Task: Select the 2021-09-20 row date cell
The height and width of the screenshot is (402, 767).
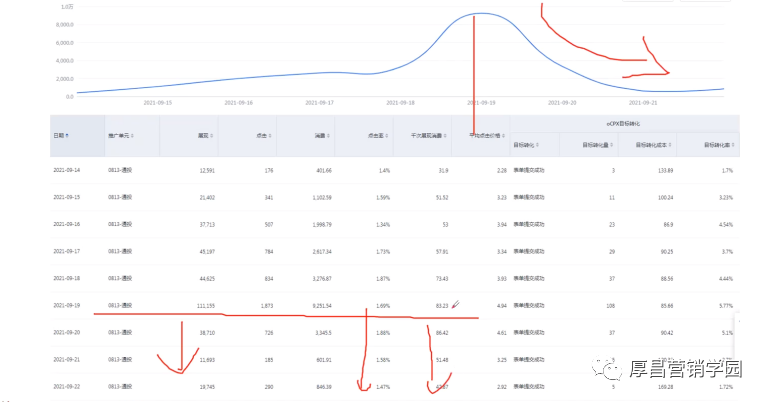Action: [x=67, y=332]
